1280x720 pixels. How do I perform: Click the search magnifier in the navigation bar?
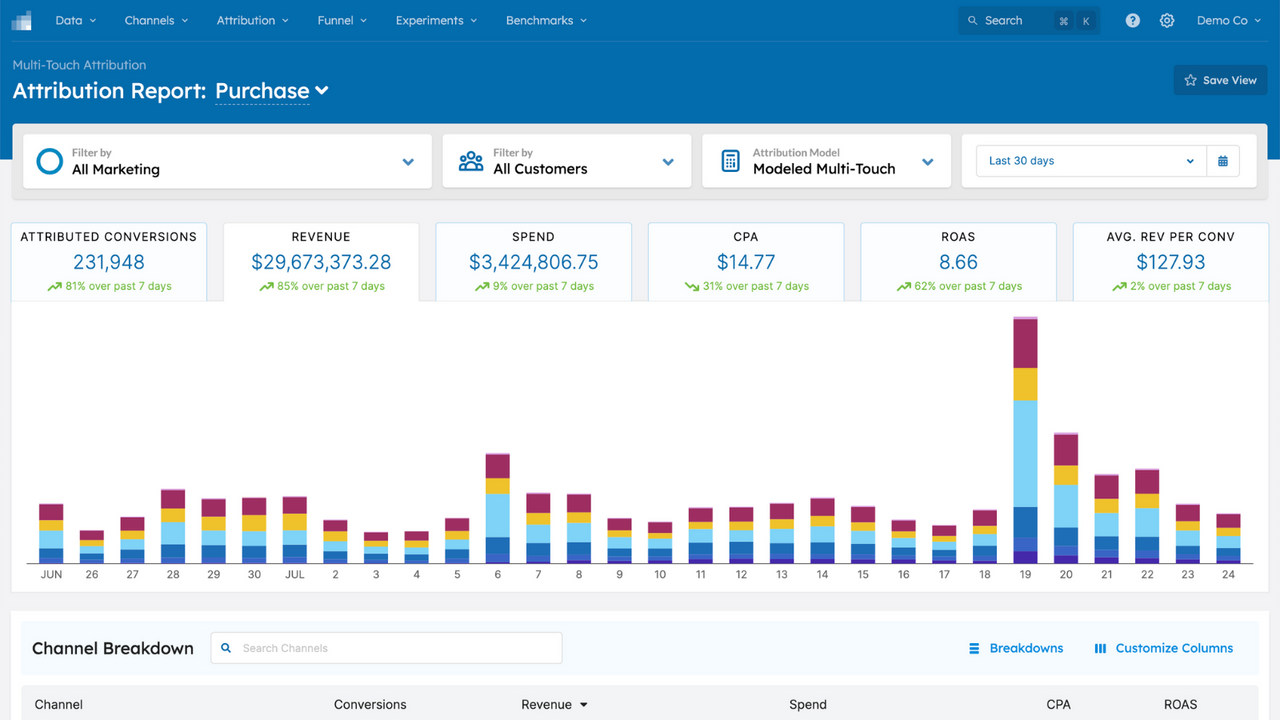click(x=973, y=20)
